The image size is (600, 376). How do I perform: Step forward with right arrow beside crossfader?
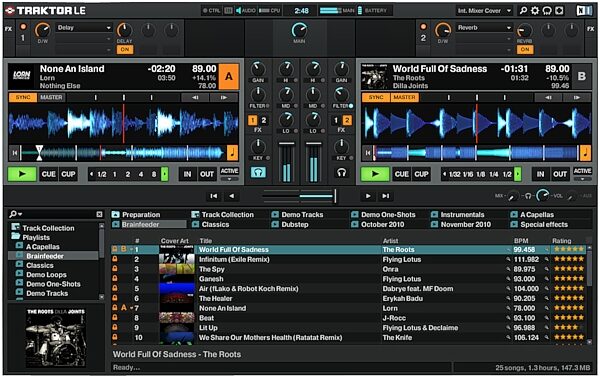(x=368, y=196)
